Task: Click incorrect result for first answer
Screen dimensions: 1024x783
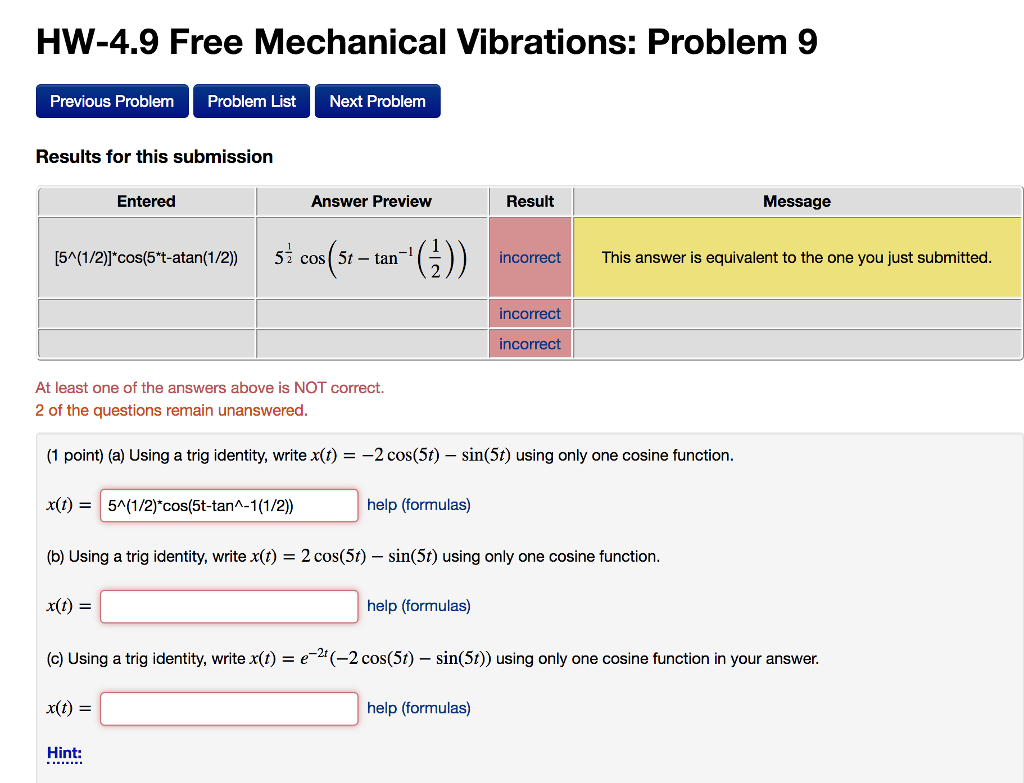Action: tap(529, 257)
